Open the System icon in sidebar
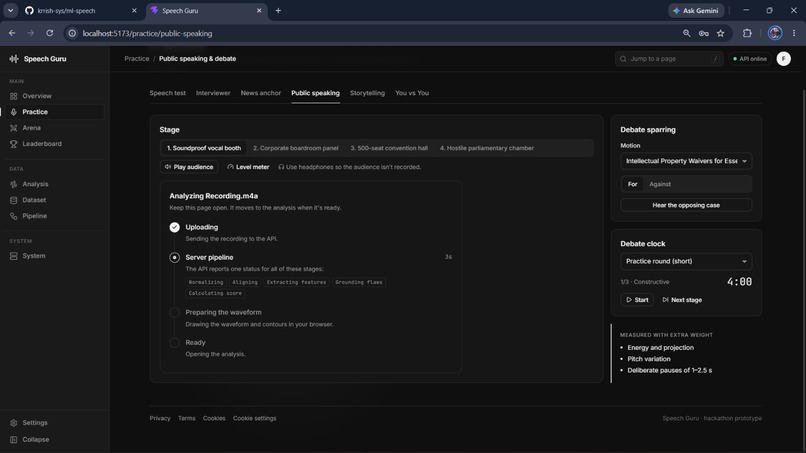 14,256
